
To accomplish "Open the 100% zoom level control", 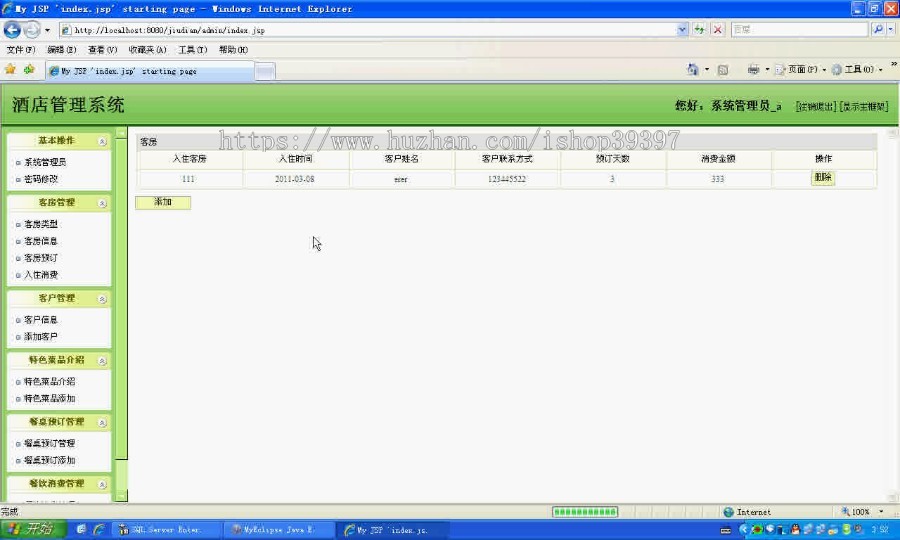I will point(862,512).
